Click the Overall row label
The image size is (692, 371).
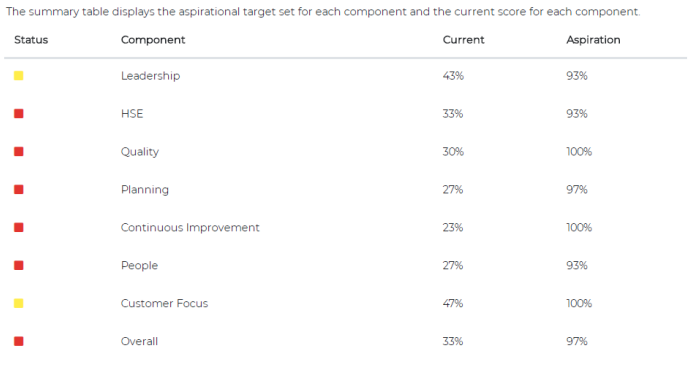point(139,341)
